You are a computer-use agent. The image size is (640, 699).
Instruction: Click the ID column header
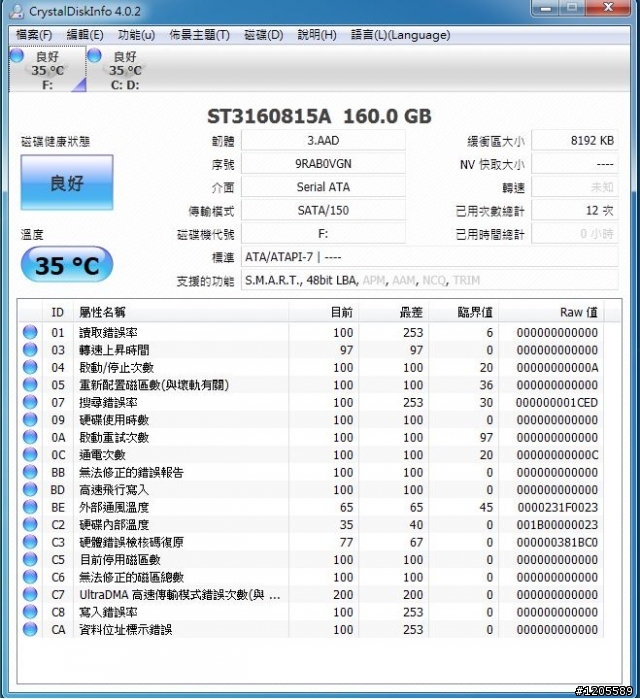tap(58, 312)
